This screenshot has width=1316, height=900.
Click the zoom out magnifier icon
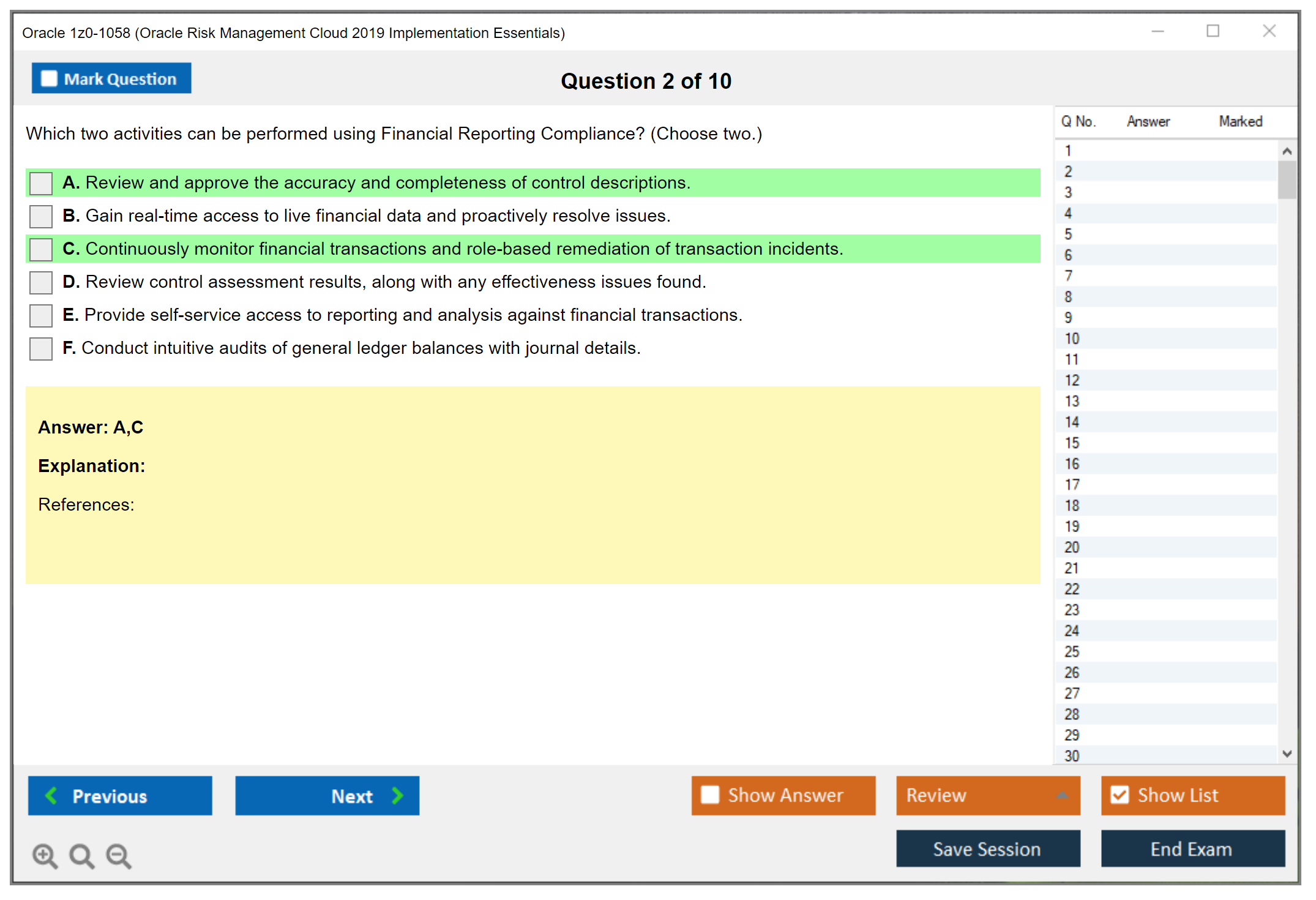(x=119, y=855)
